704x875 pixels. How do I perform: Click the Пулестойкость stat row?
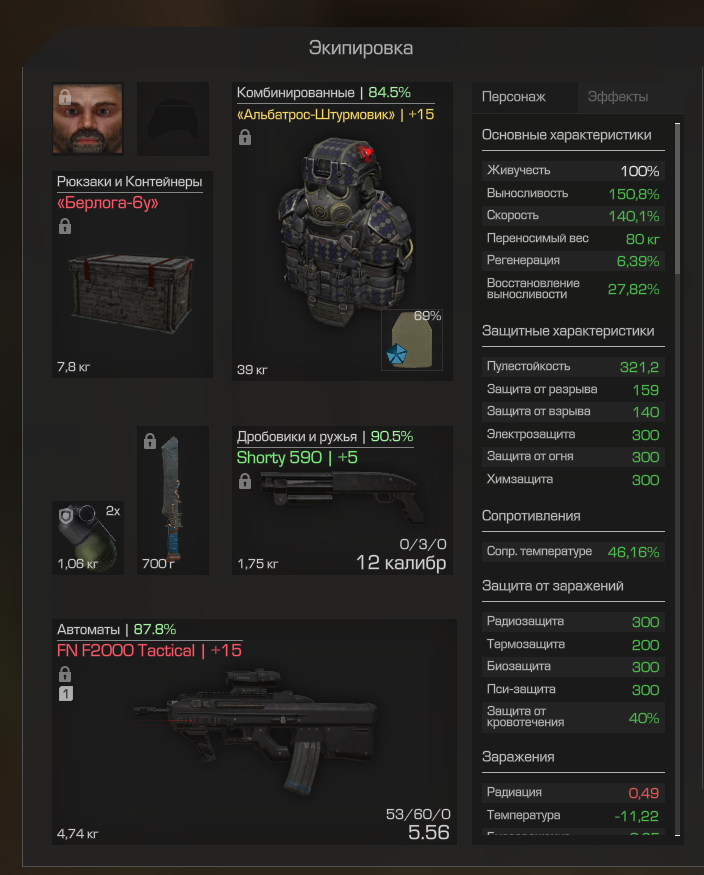573,367
